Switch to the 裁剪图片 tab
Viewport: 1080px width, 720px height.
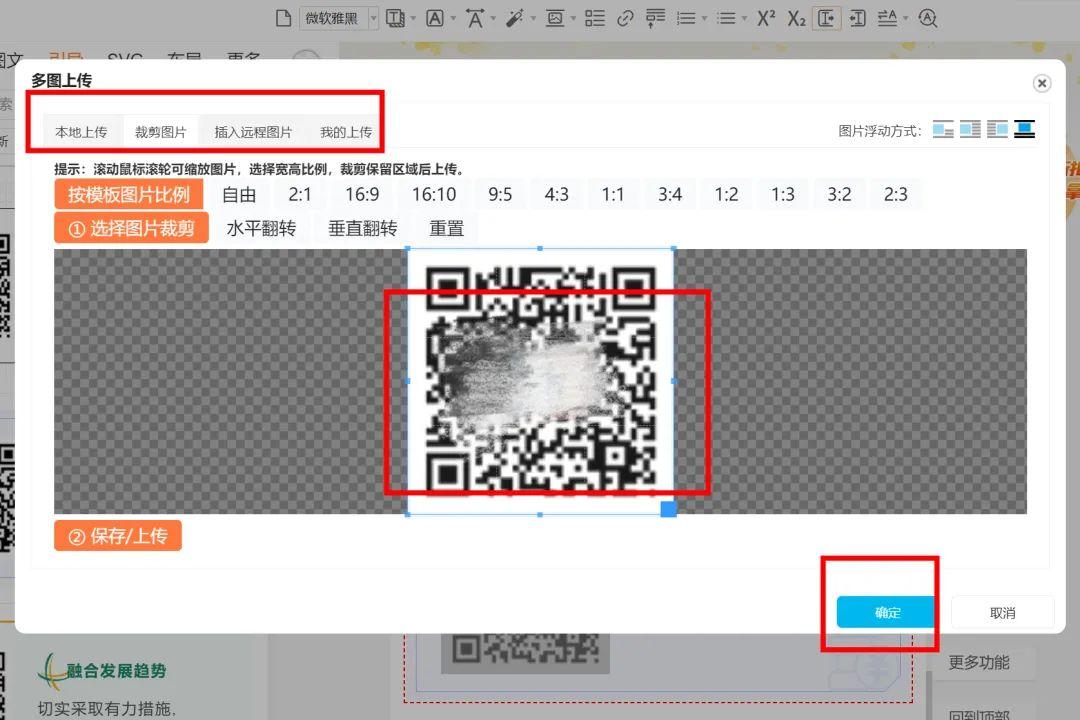[160, 132]
